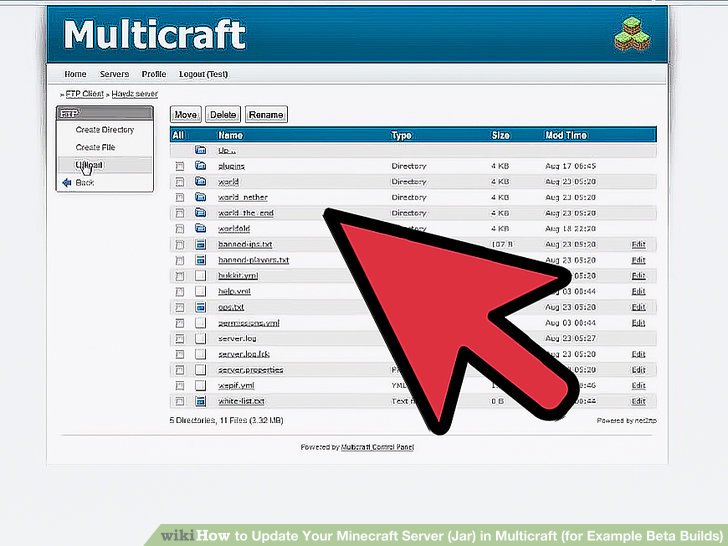Check the white-list.txt checkbox
This screenshot has height=546, width=728.
180,402
